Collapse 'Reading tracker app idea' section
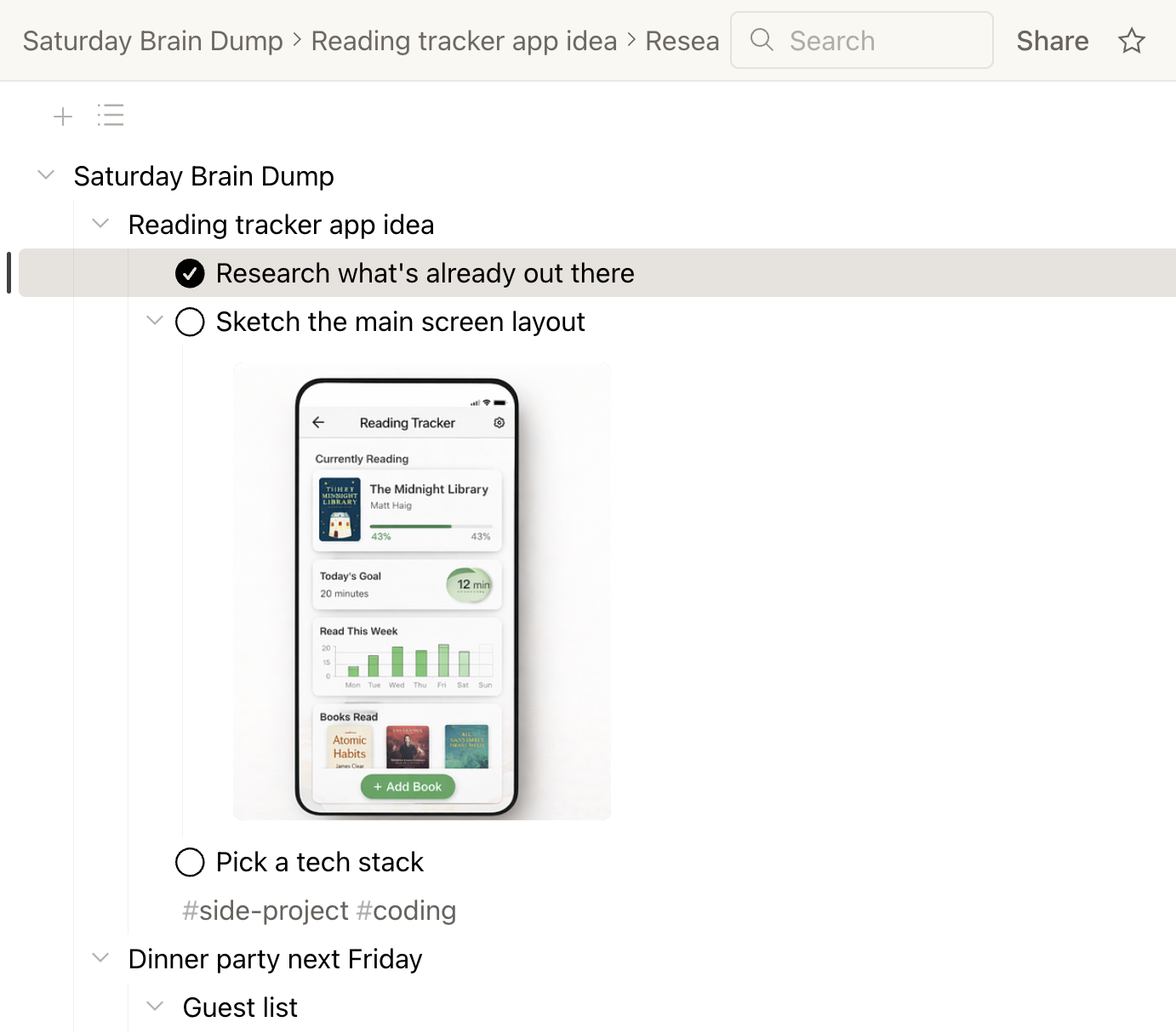This screenshot has width=1176, height=1033. [x=100, y=224]
